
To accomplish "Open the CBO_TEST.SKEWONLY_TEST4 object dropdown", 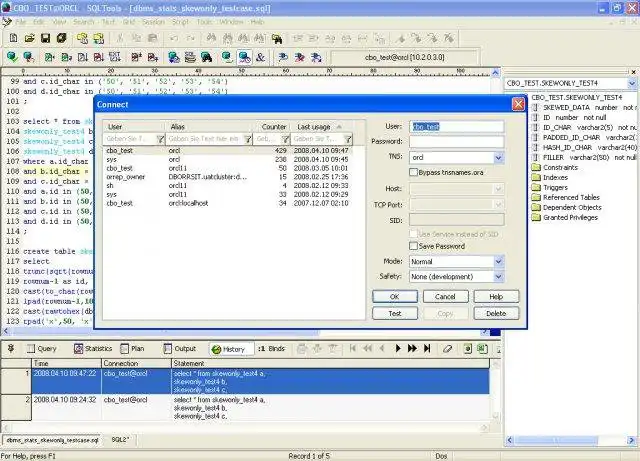I will [x=631, y=83].
